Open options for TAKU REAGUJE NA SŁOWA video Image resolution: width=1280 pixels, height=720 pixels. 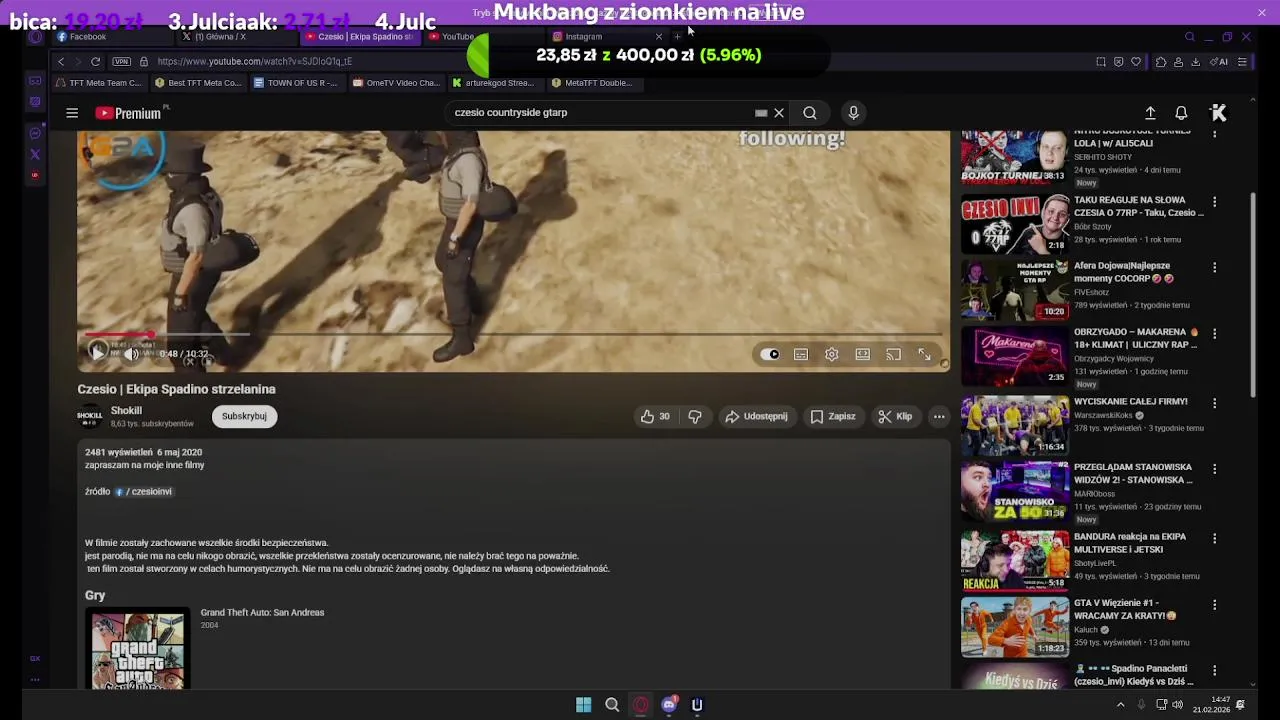point(1214,202)
